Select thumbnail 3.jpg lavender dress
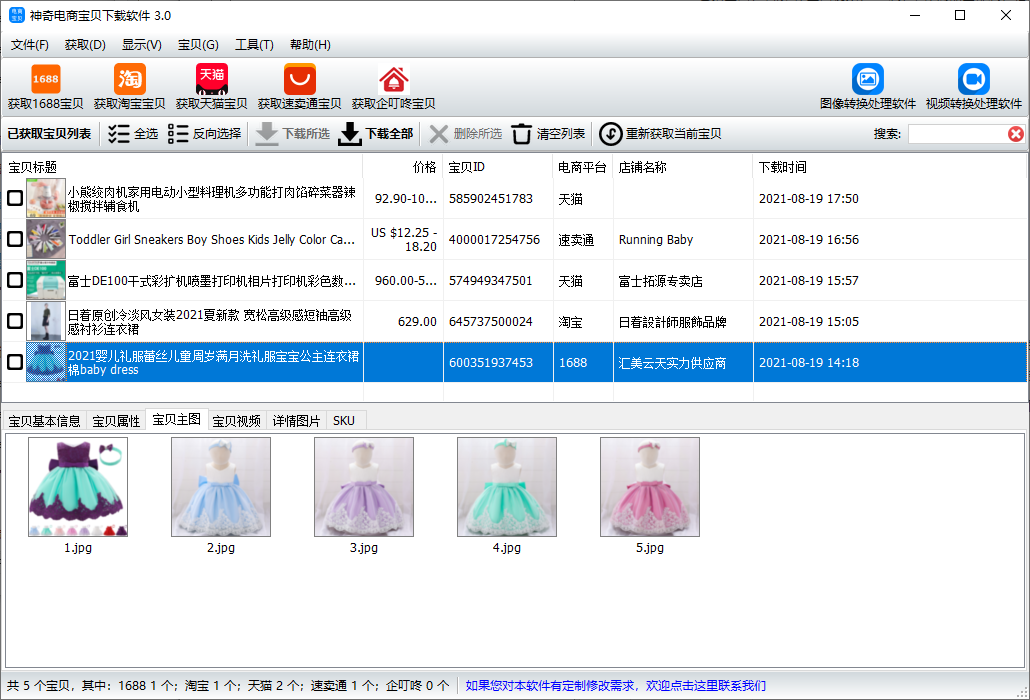This screenshot has height=700, width=1030. (364, 487)
